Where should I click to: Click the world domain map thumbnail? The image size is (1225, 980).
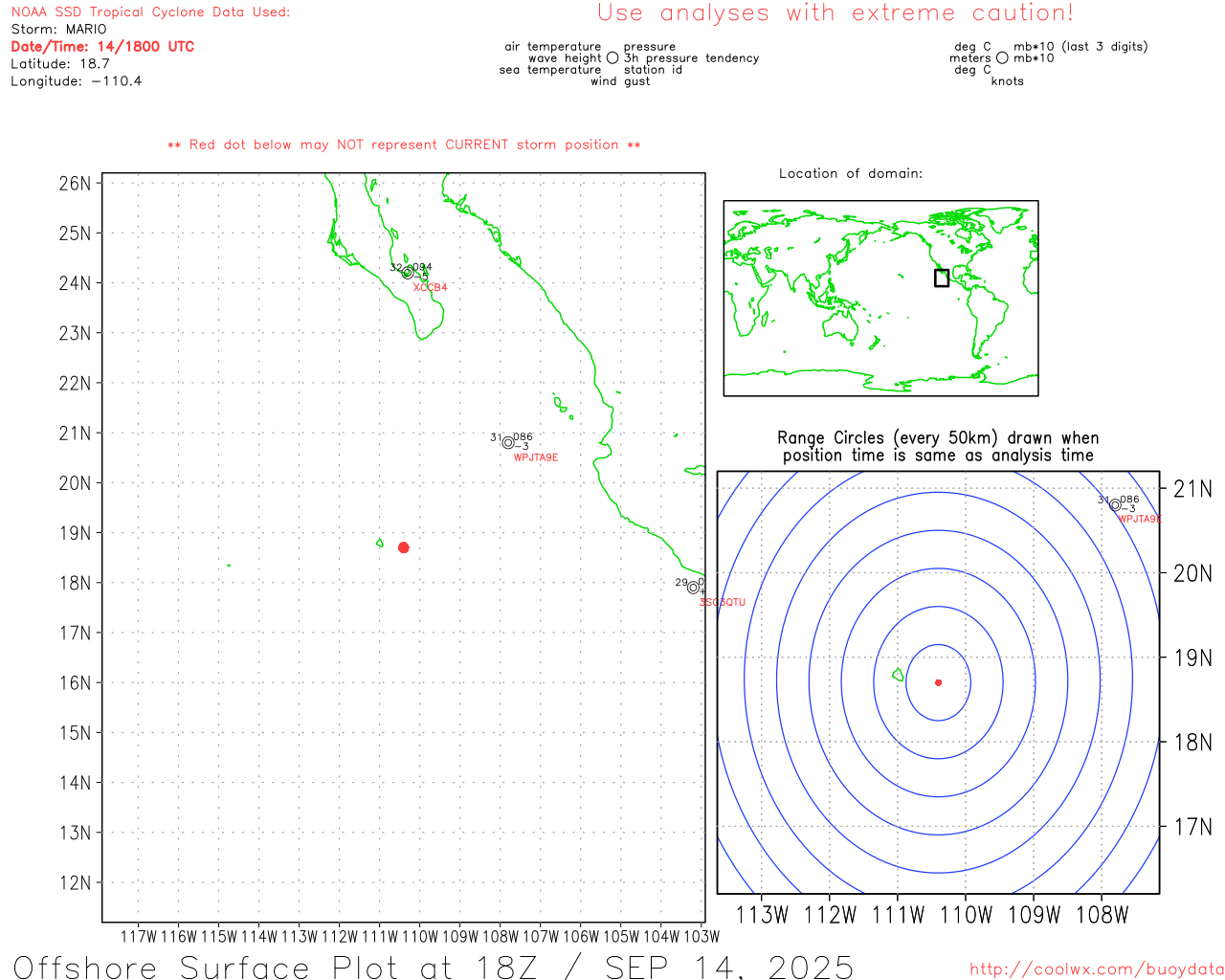(880, 299)
